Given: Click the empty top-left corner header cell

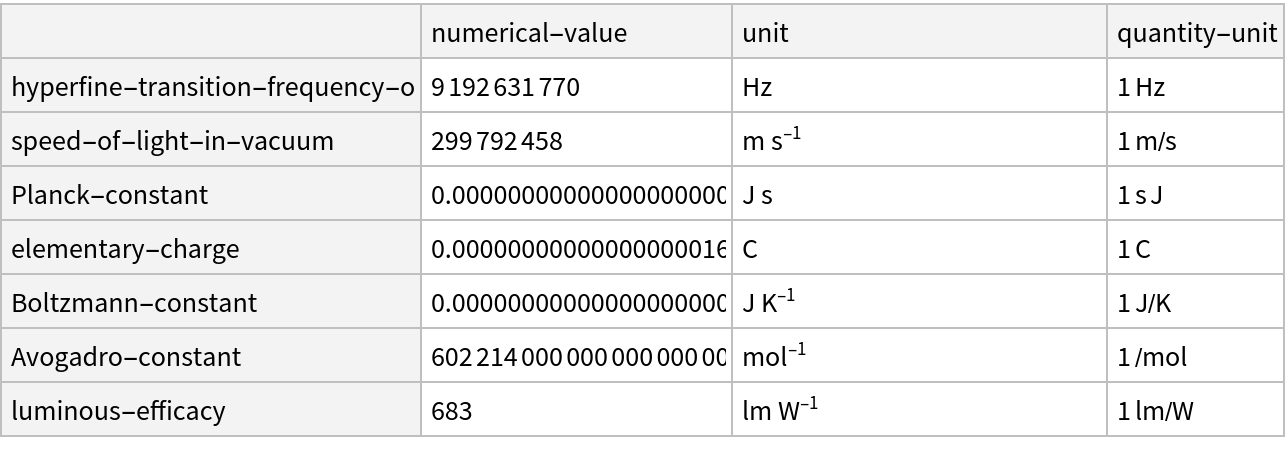Looking at the screenshot, I should (x=211, y=32).
